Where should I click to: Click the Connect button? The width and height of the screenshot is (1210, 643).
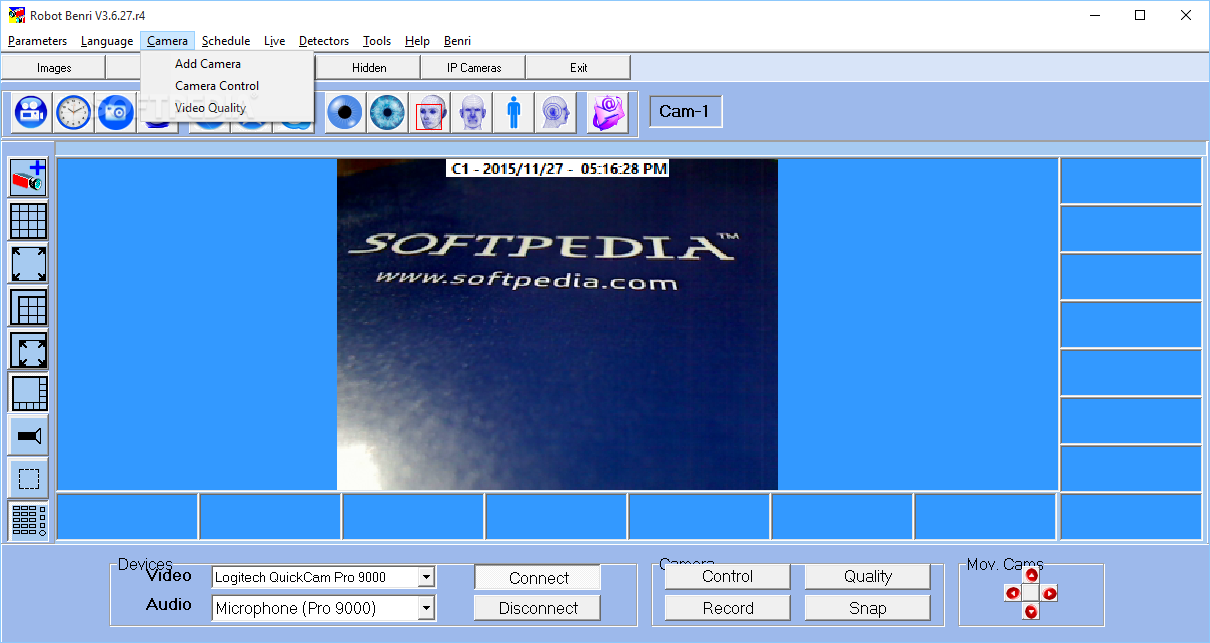[538, 578]
